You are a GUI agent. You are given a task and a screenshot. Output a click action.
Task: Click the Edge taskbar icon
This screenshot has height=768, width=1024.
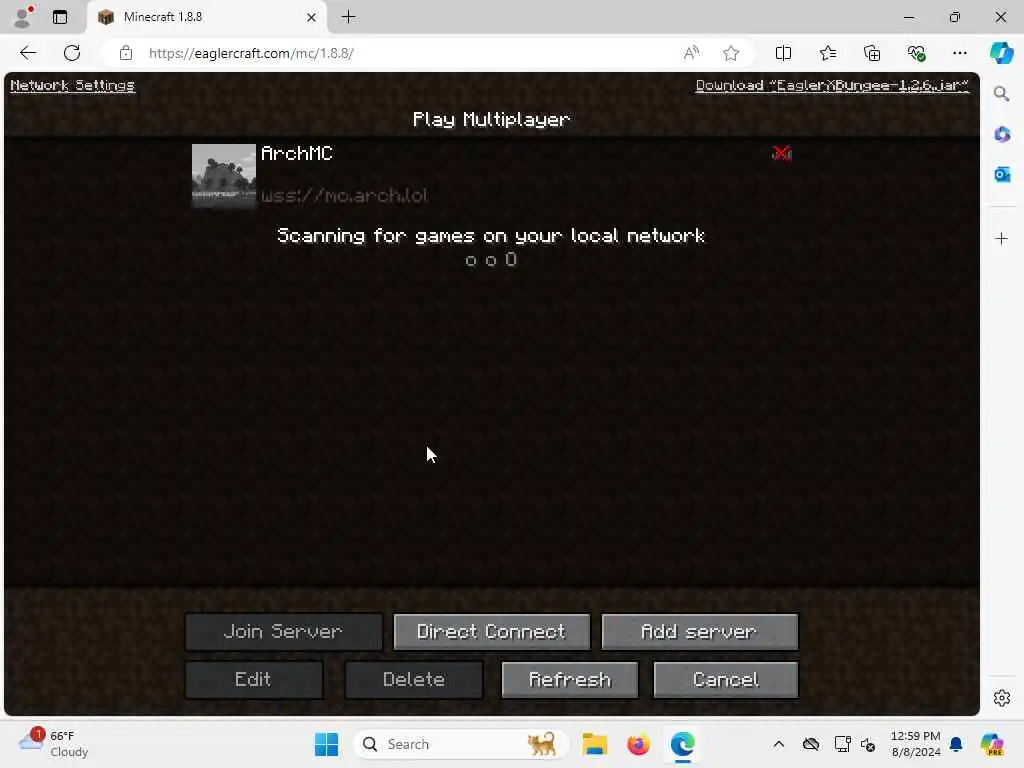pyautogui.click(x=682, y=744)
